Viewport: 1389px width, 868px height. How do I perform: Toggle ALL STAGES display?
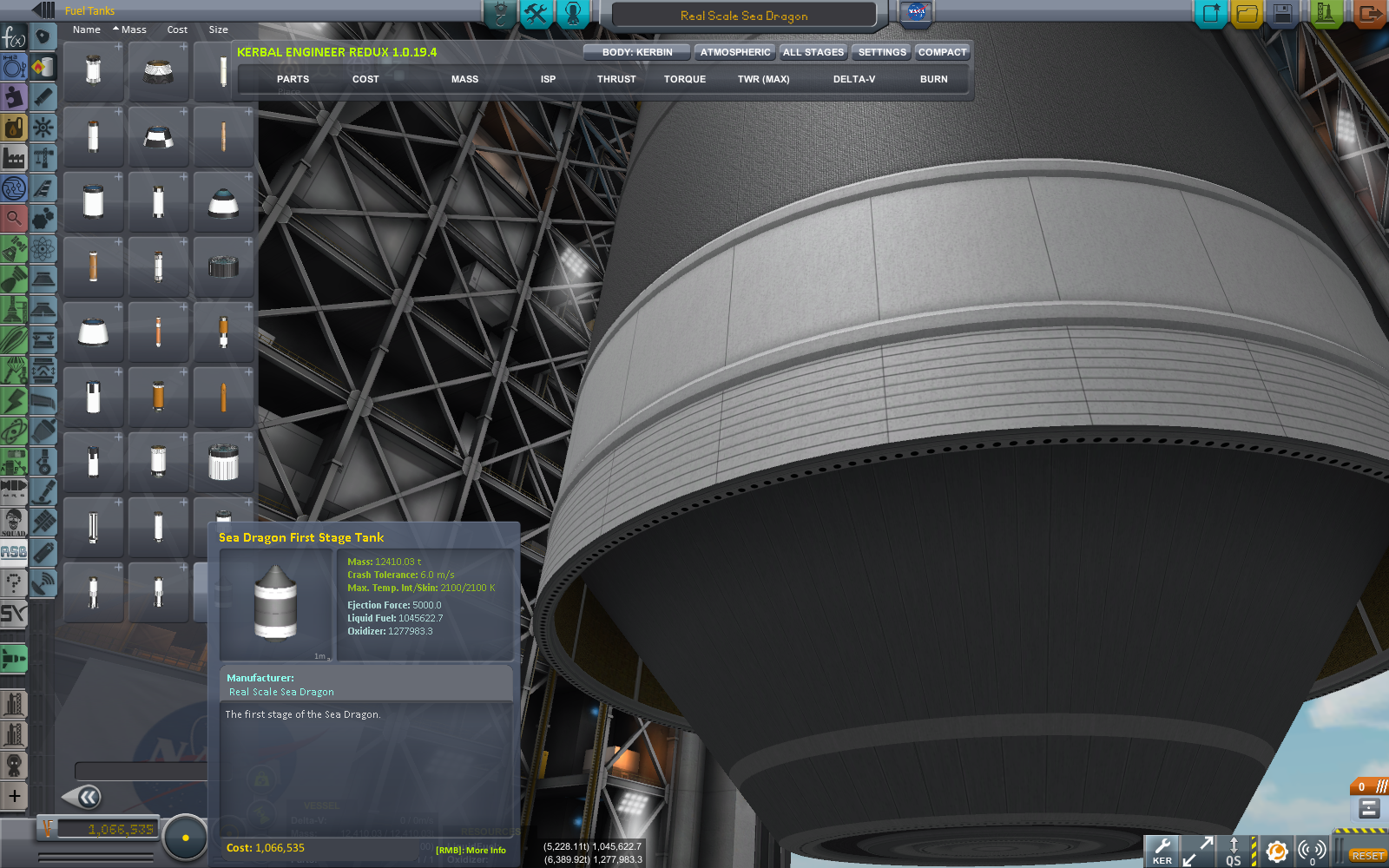coord(813,52)
